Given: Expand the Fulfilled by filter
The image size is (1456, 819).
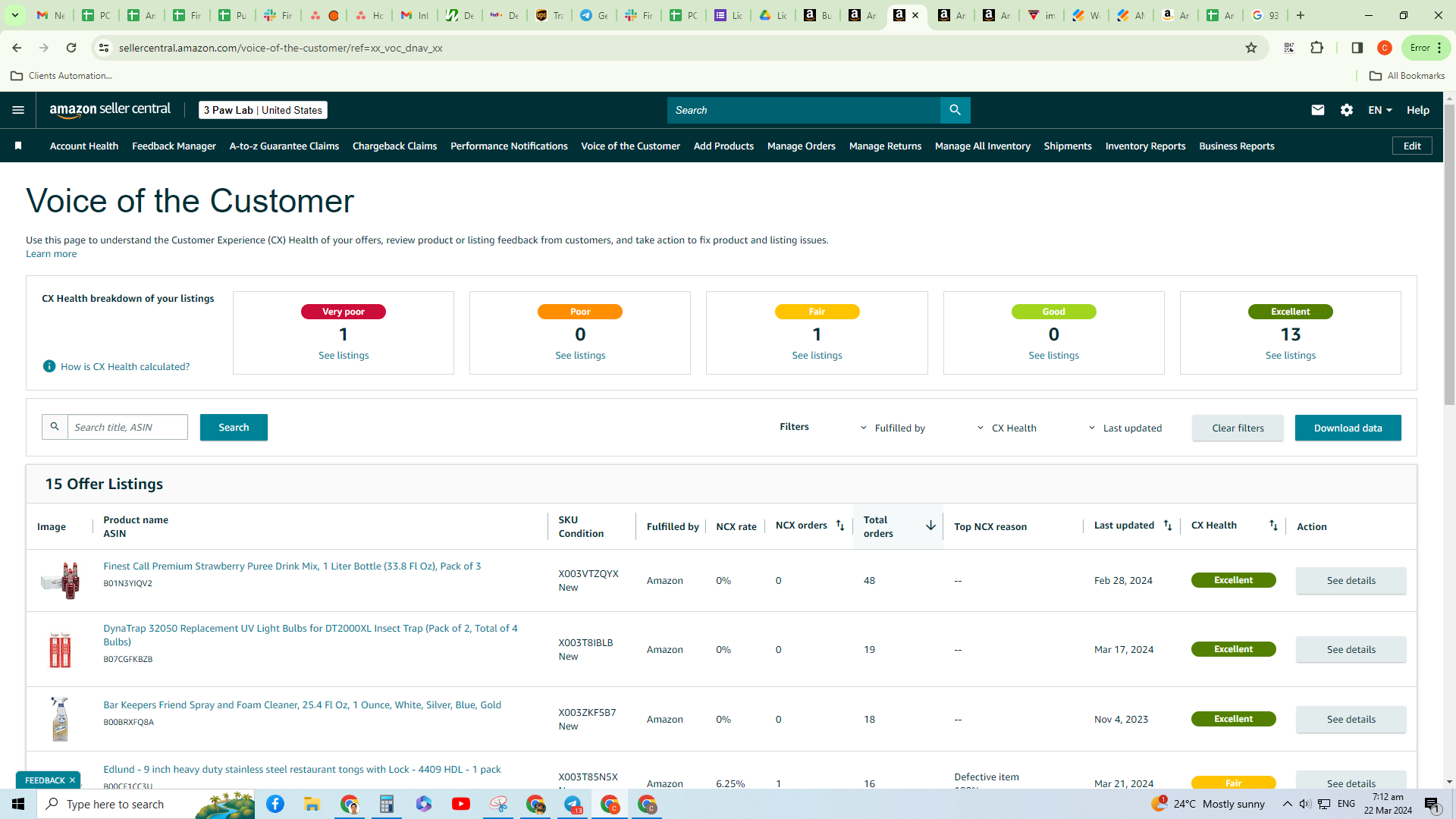Looking at the screenshot, I should click(x=893, y=428).
